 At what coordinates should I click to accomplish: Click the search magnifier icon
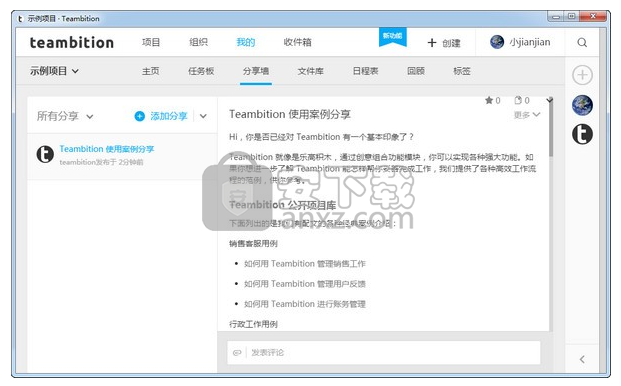(582, 42)
